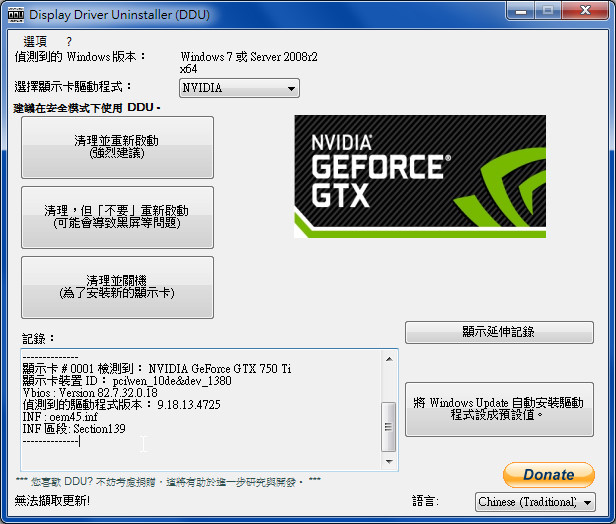The width and height of the screenshot is (616, 524).
Task: Click the DDU icon in title bar
Action: click(x=16, y=15)
